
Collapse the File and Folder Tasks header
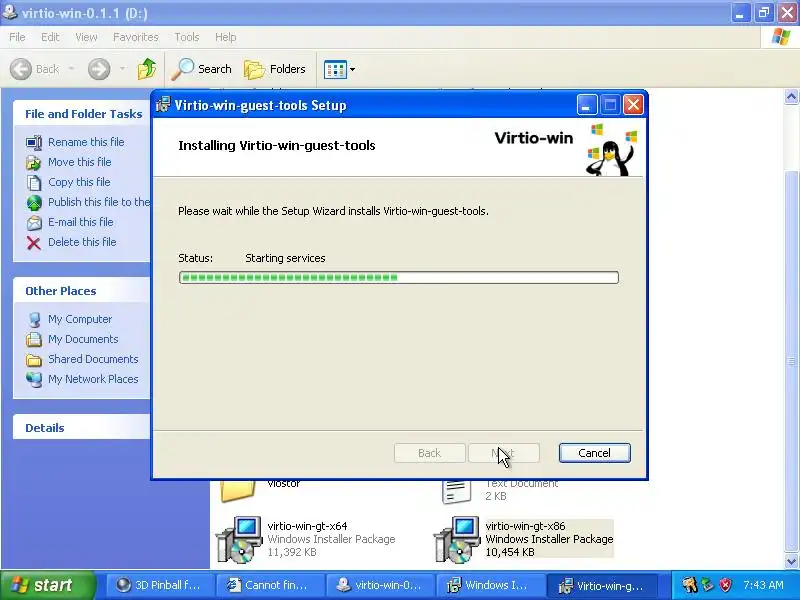(x=82, y=113)
